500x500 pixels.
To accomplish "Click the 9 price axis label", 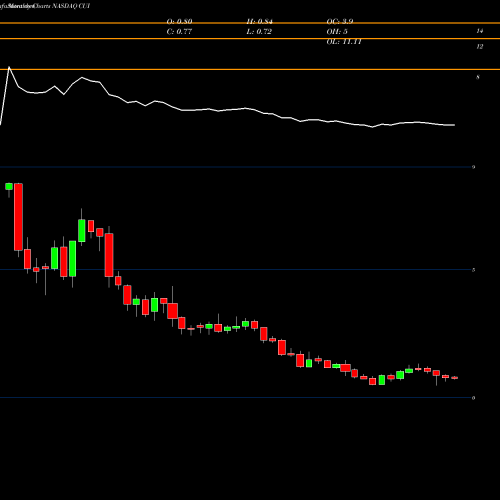I will [473, 167].
